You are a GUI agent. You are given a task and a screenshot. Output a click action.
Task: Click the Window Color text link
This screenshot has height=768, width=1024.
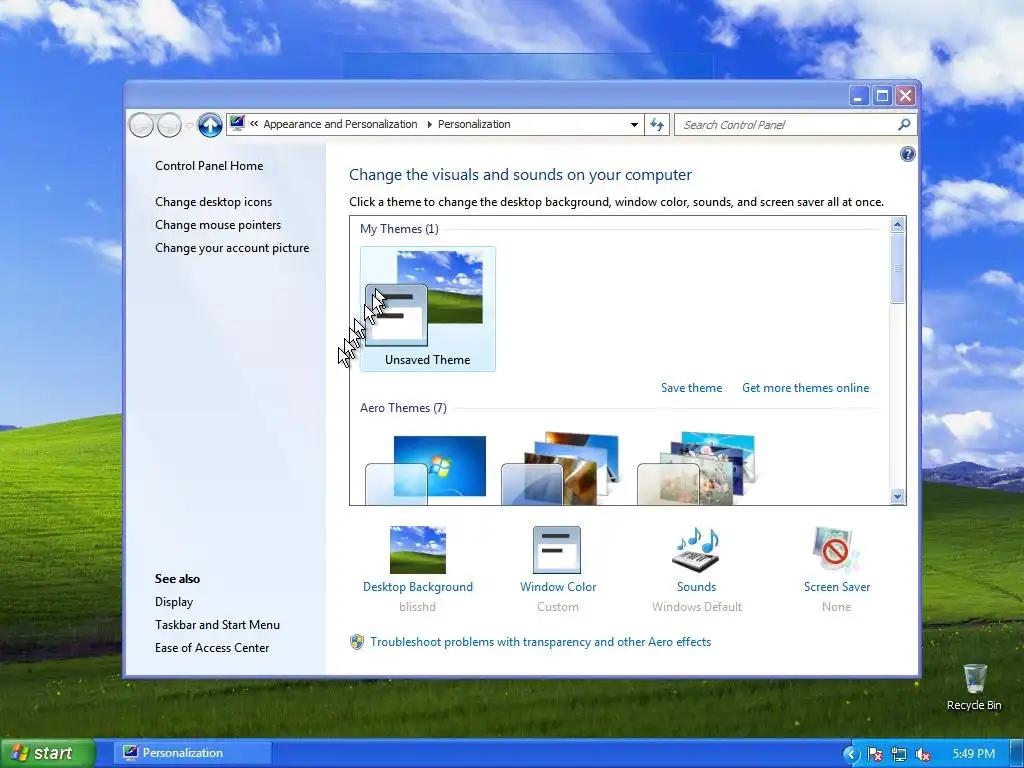tap(558, 586)
